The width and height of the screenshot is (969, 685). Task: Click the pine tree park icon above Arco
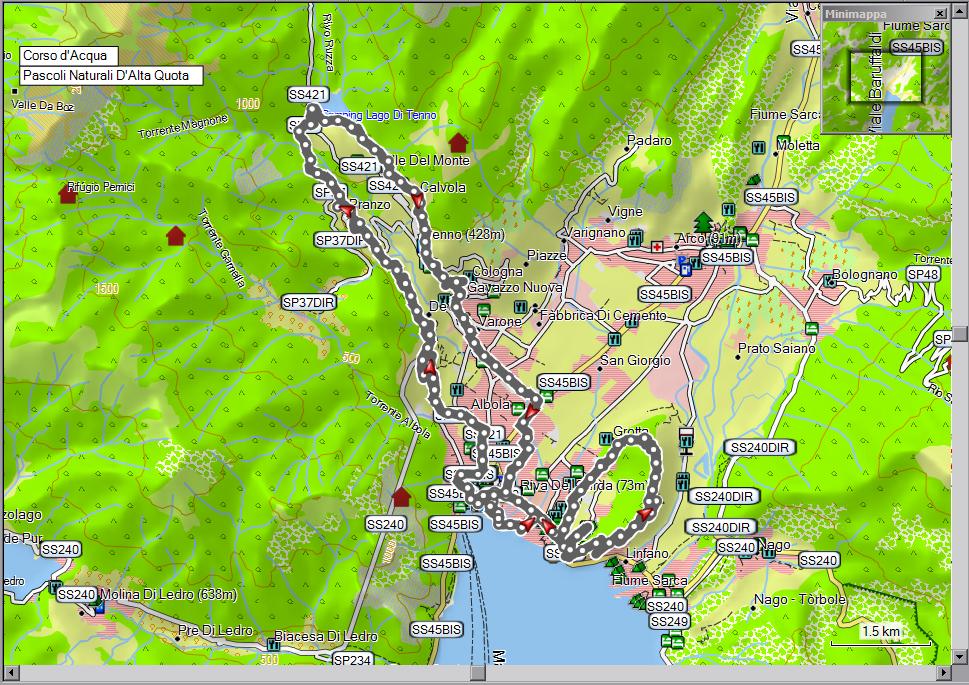pos(703,222)
